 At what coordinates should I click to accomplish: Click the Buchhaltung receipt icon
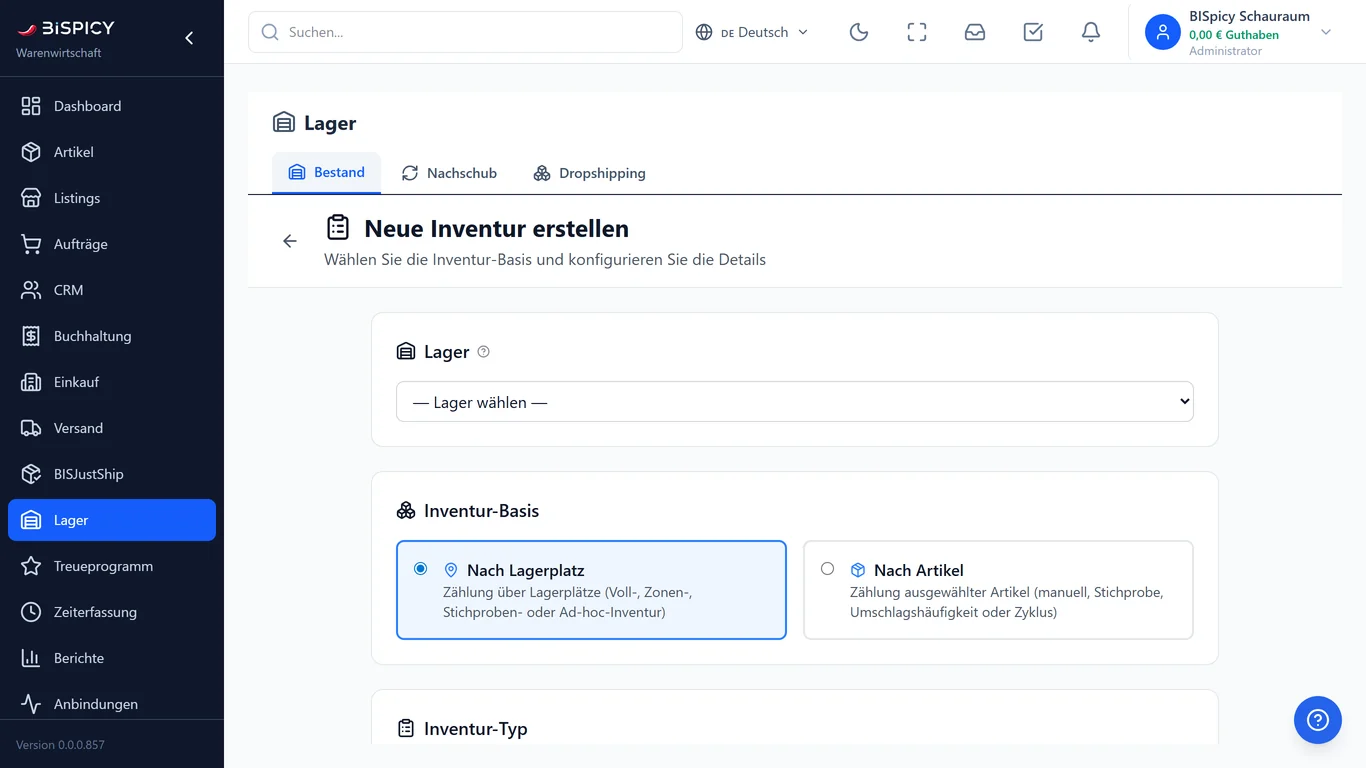31,336
